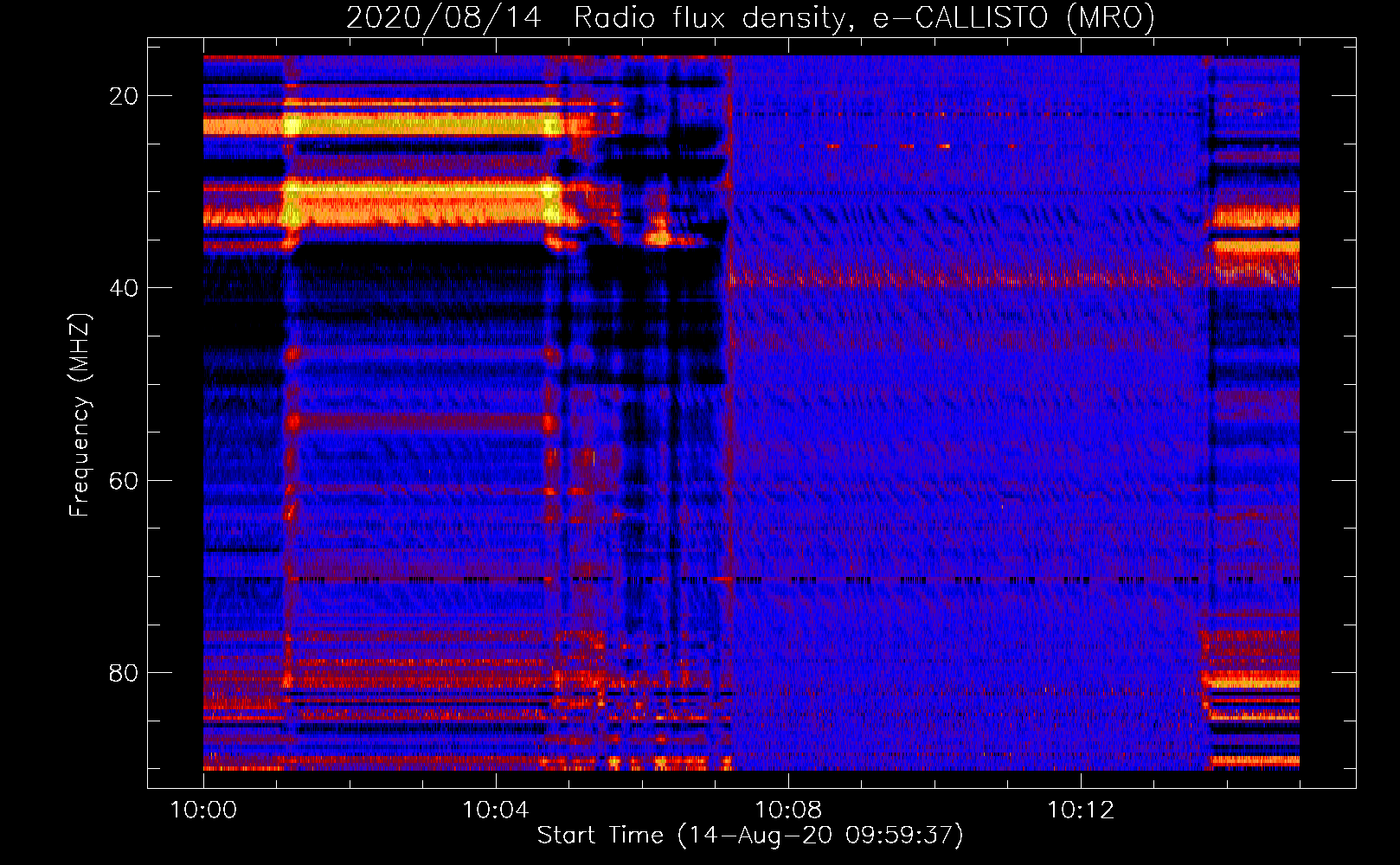Click the Frequency (MHZ) axis label
The image size is (1400, 865).
[80, 415]
